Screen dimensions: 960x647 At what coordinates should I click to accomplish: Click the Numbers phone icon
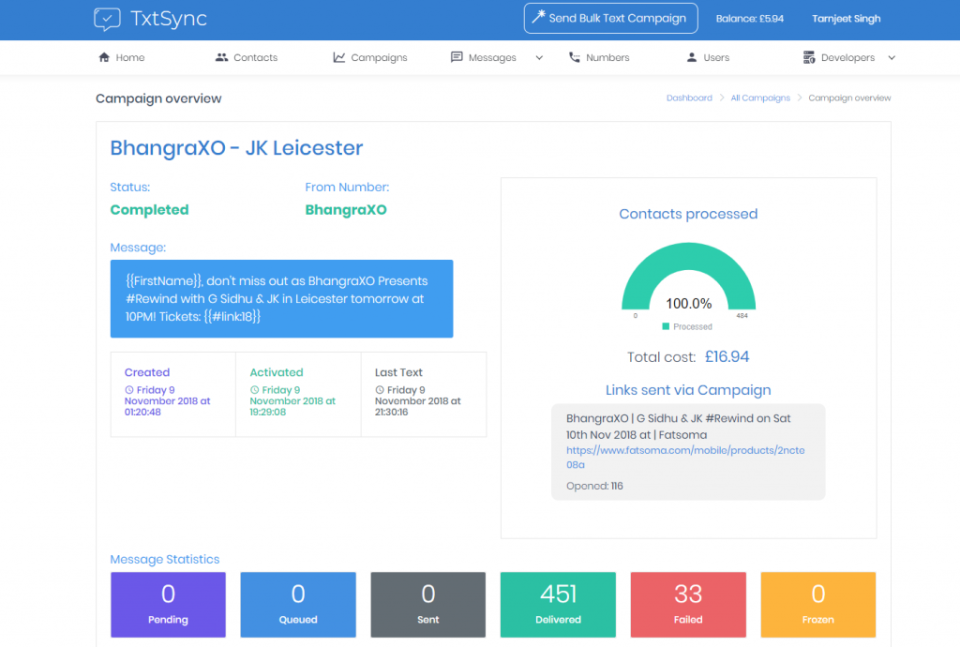point(574,57)
